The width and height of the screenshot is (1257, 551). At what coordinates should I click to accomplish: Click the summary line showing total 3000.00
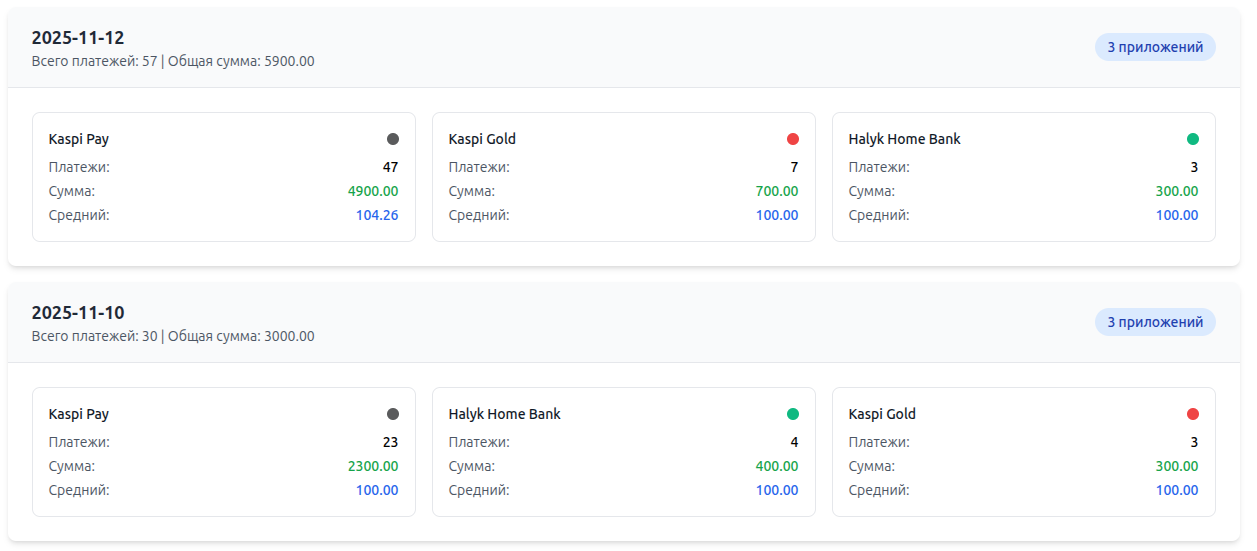(173, 336)
